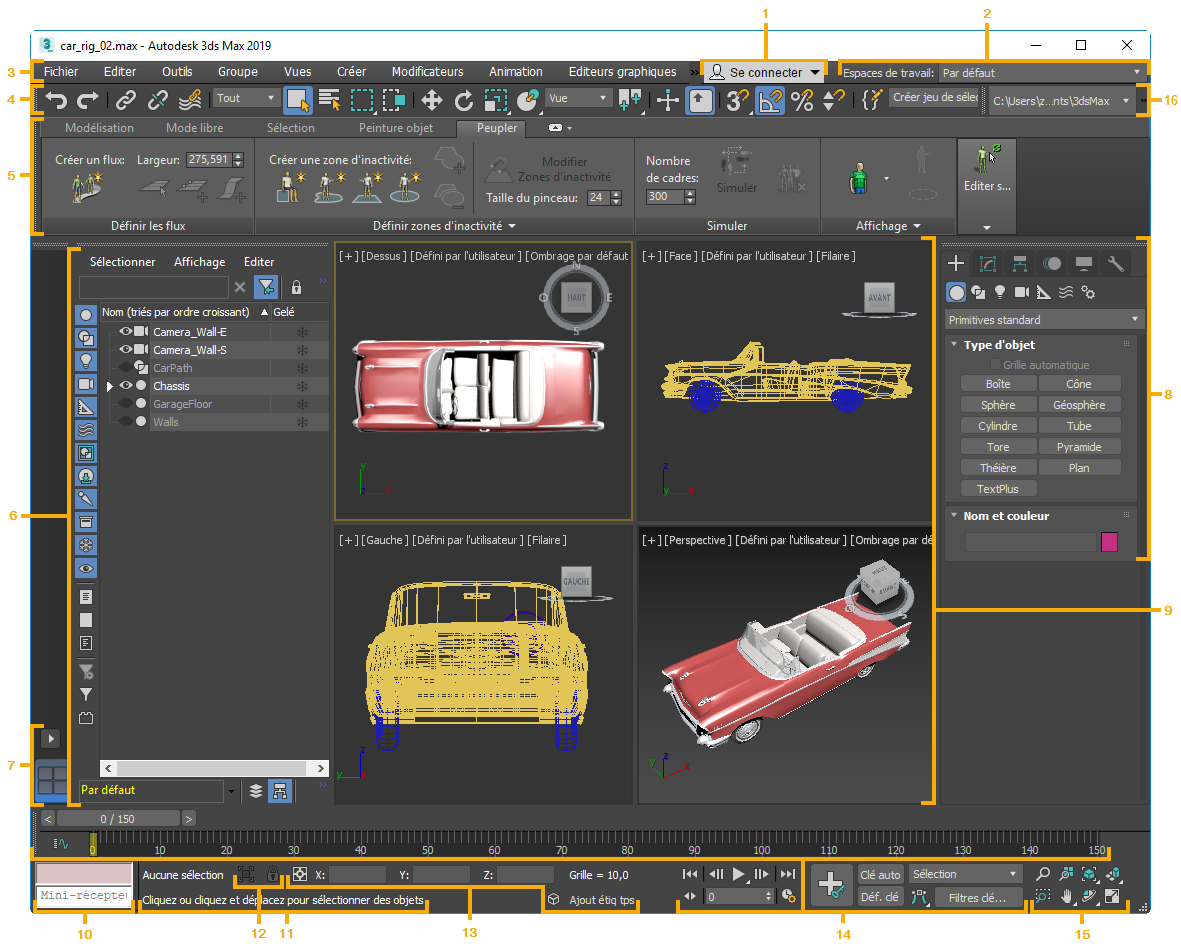The image size is (1181, 944).
Task: Click the Undo arrow in main toolbar
Action: pos(57,99)
